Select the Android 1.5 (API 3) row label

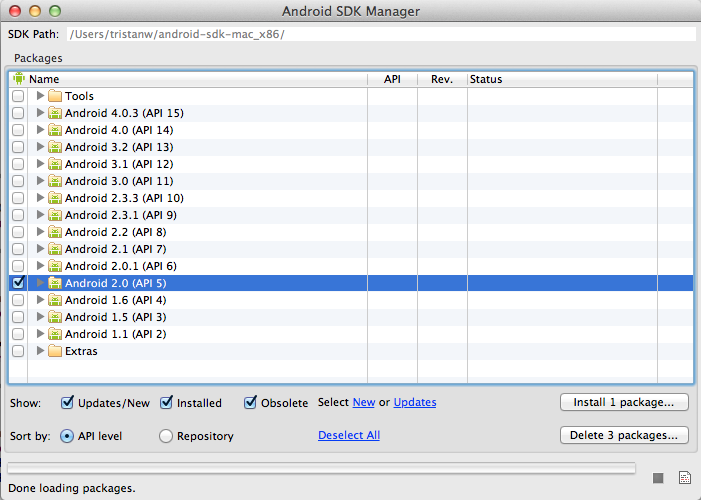(x=115, y=317)
